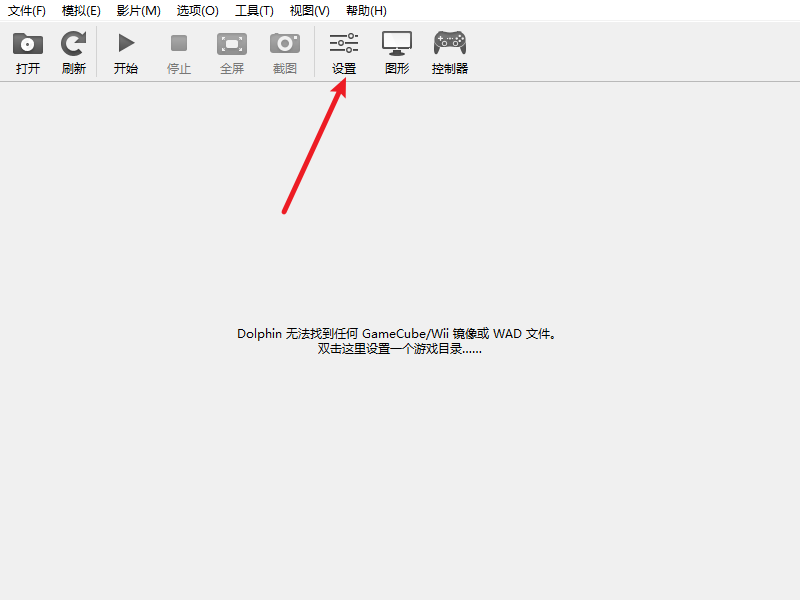800x600 pixels.
Task: Open the 文件(F) menu
Action: 27,10
